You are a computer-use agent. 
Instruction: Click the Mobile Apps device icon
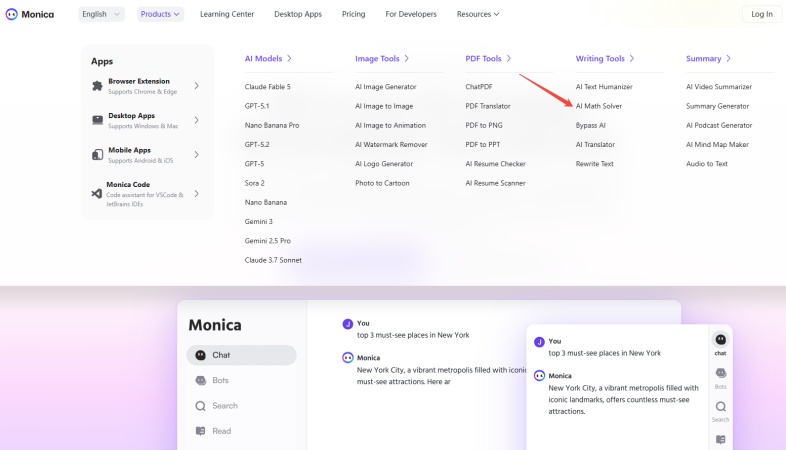[x=97, y=155]
